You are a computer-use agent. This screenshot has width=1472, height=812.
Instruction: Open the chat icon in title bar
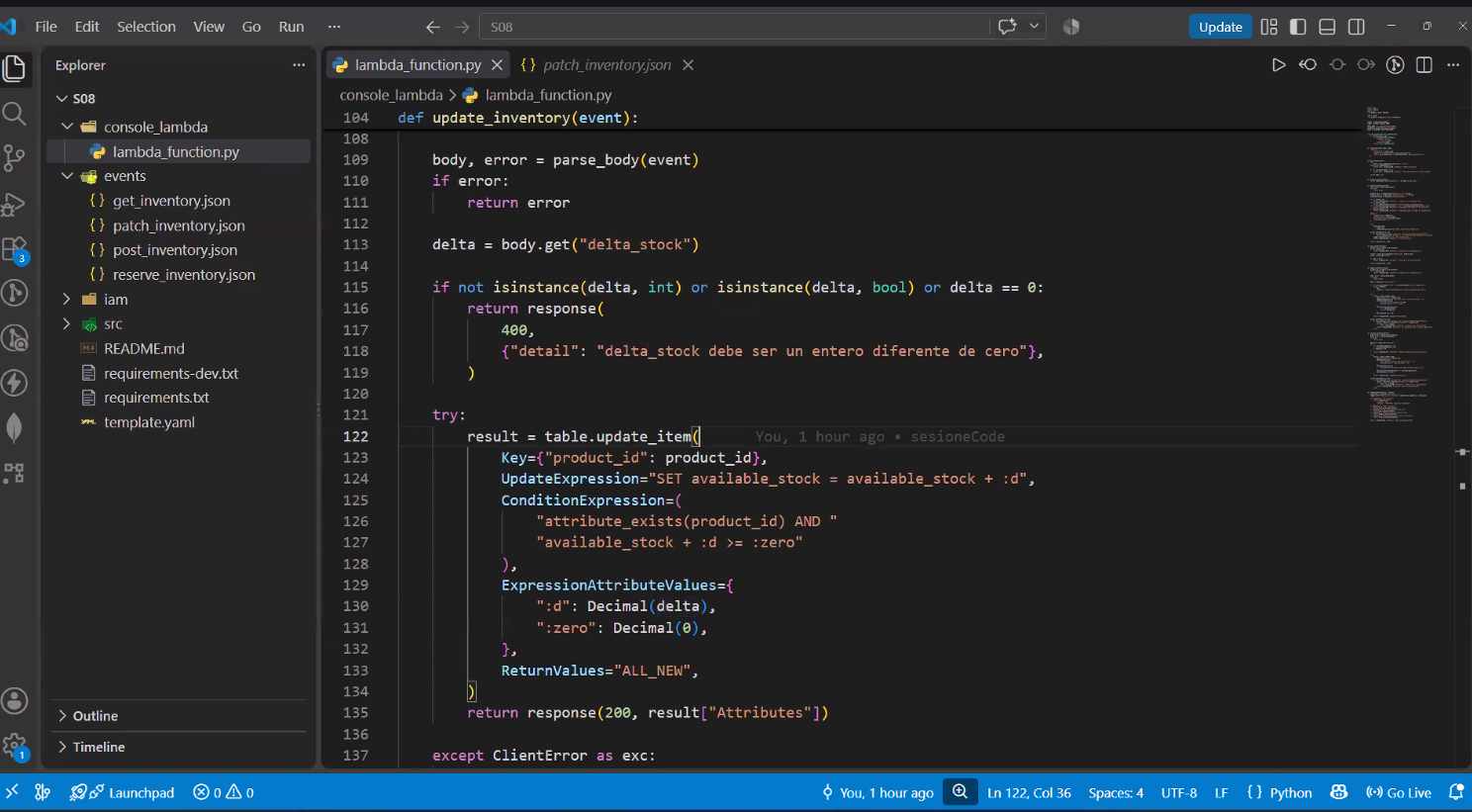pos(1007,27)
